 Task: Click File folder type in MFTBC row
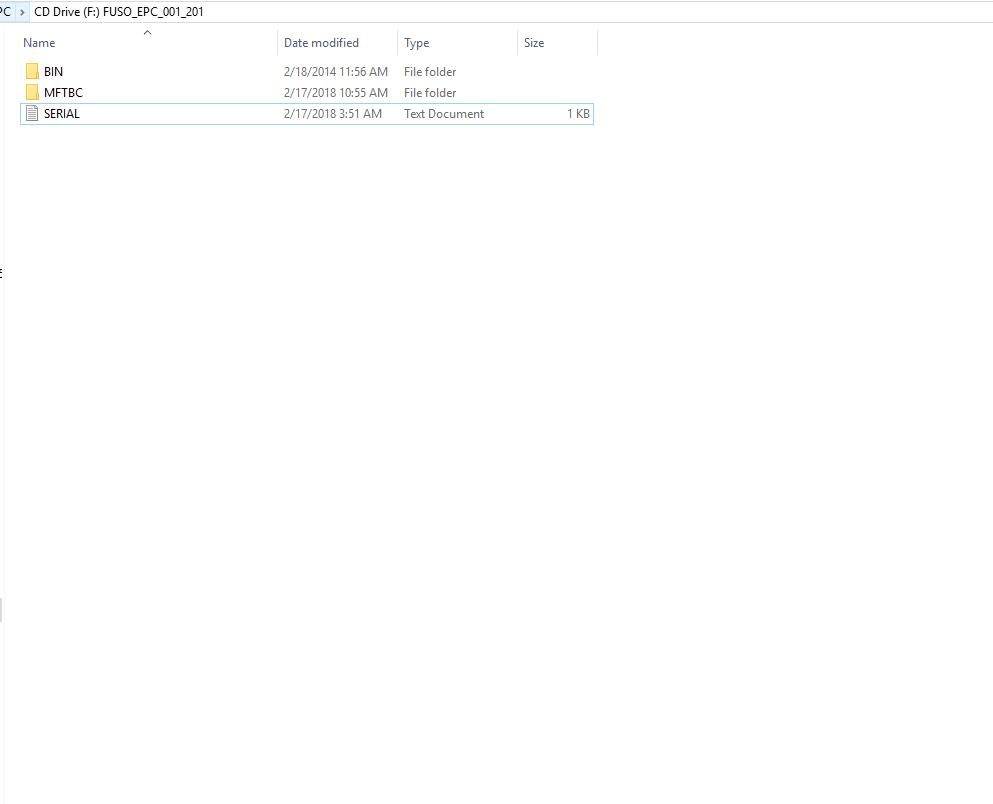[430, 92]
